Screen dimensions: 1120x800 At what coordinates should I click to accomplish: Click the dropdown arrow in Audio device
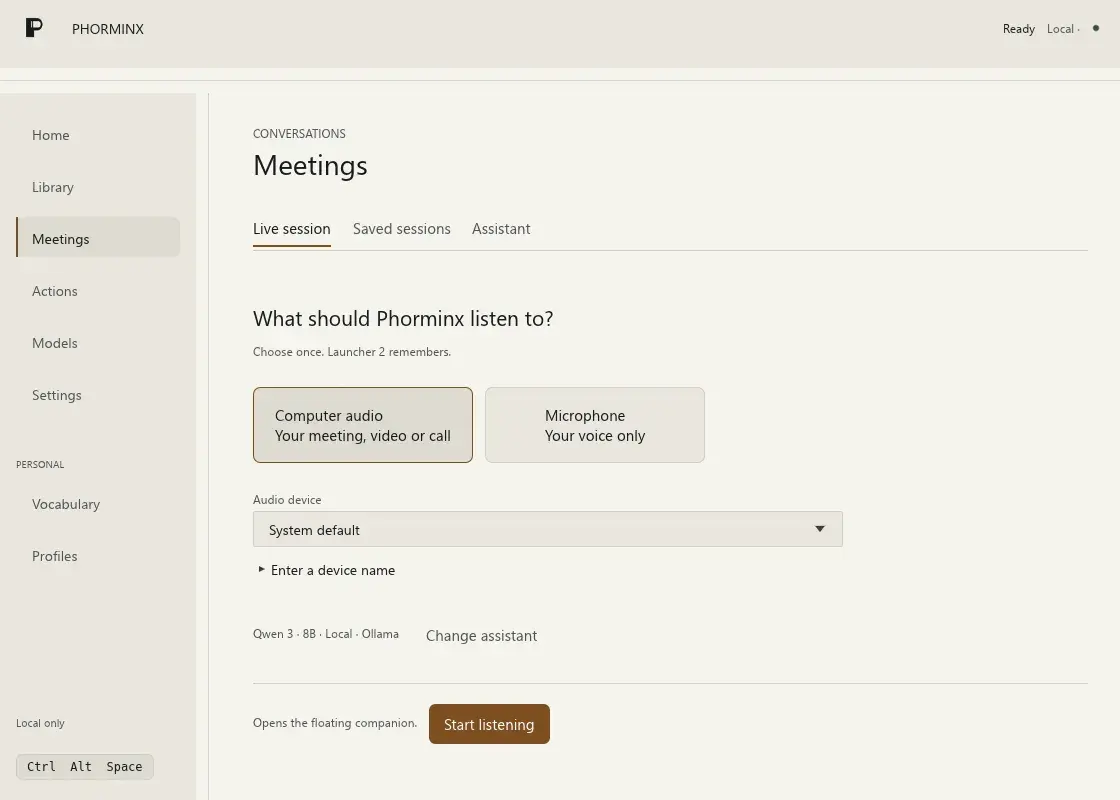(820, 529)
